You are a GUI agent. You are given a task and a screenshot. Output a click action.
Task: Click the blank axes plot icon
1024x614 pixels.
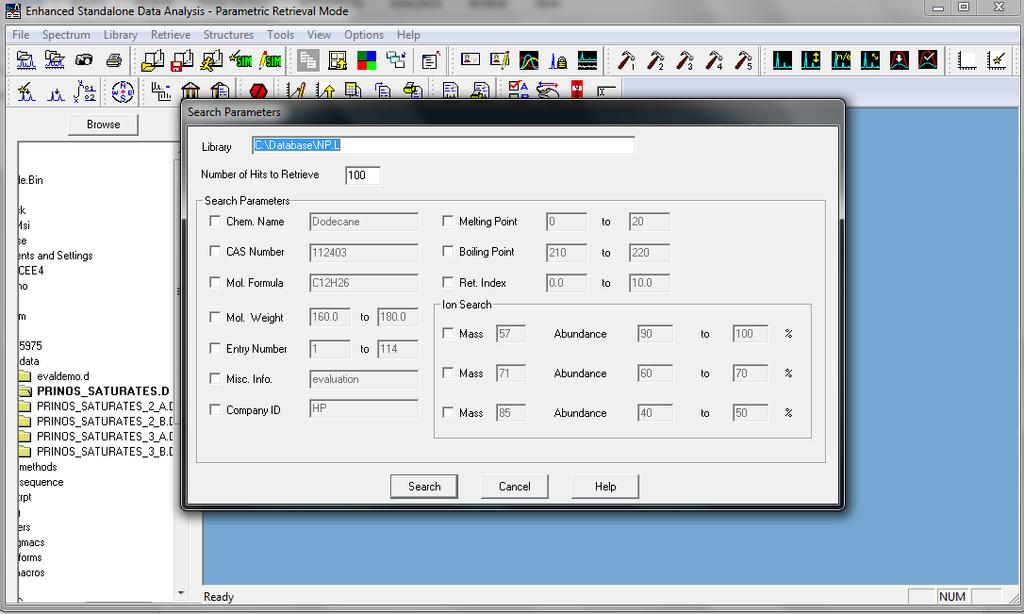967,61
